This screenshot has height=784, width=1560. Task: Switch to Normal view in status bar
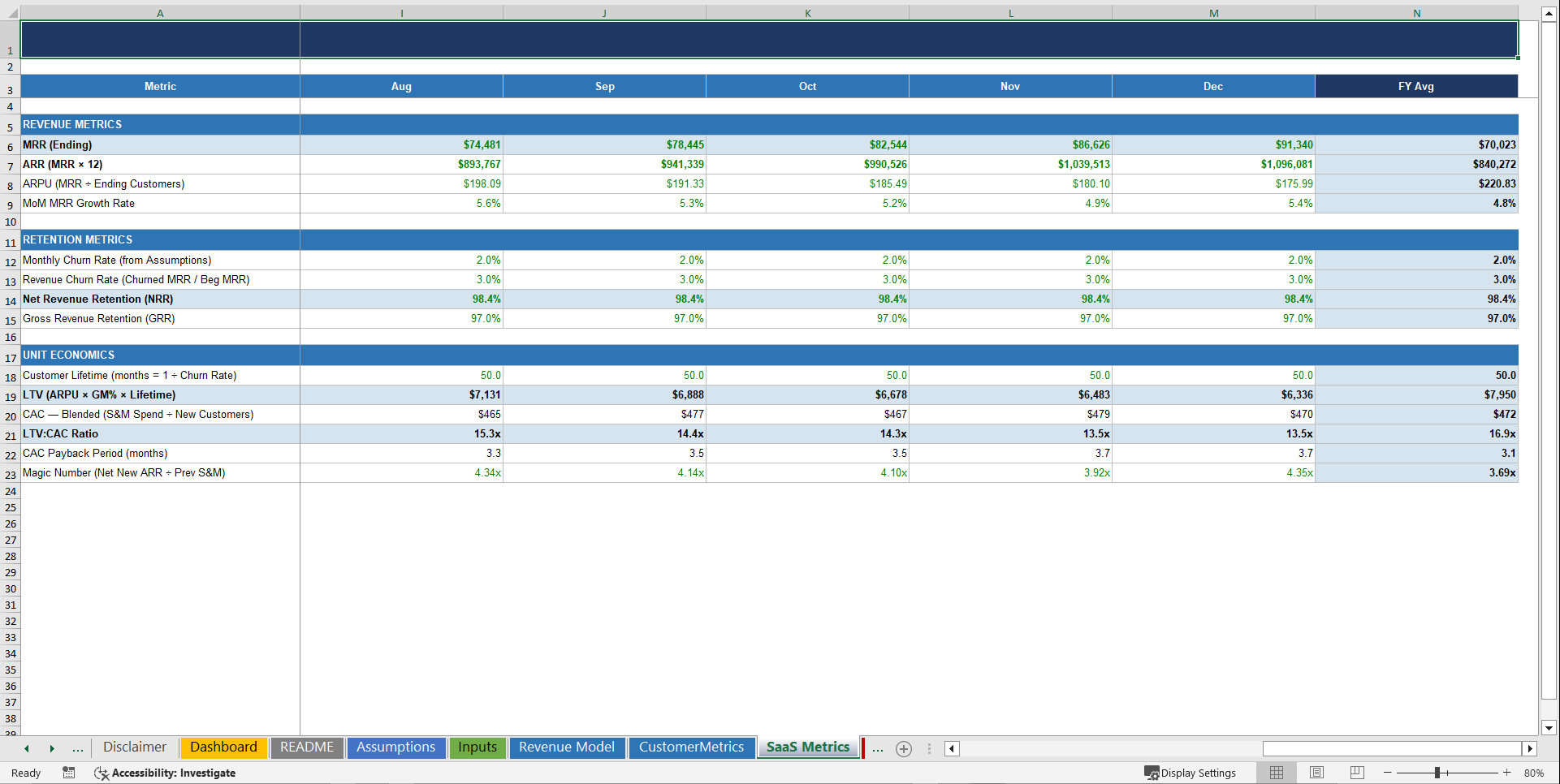coord(1276,773)
